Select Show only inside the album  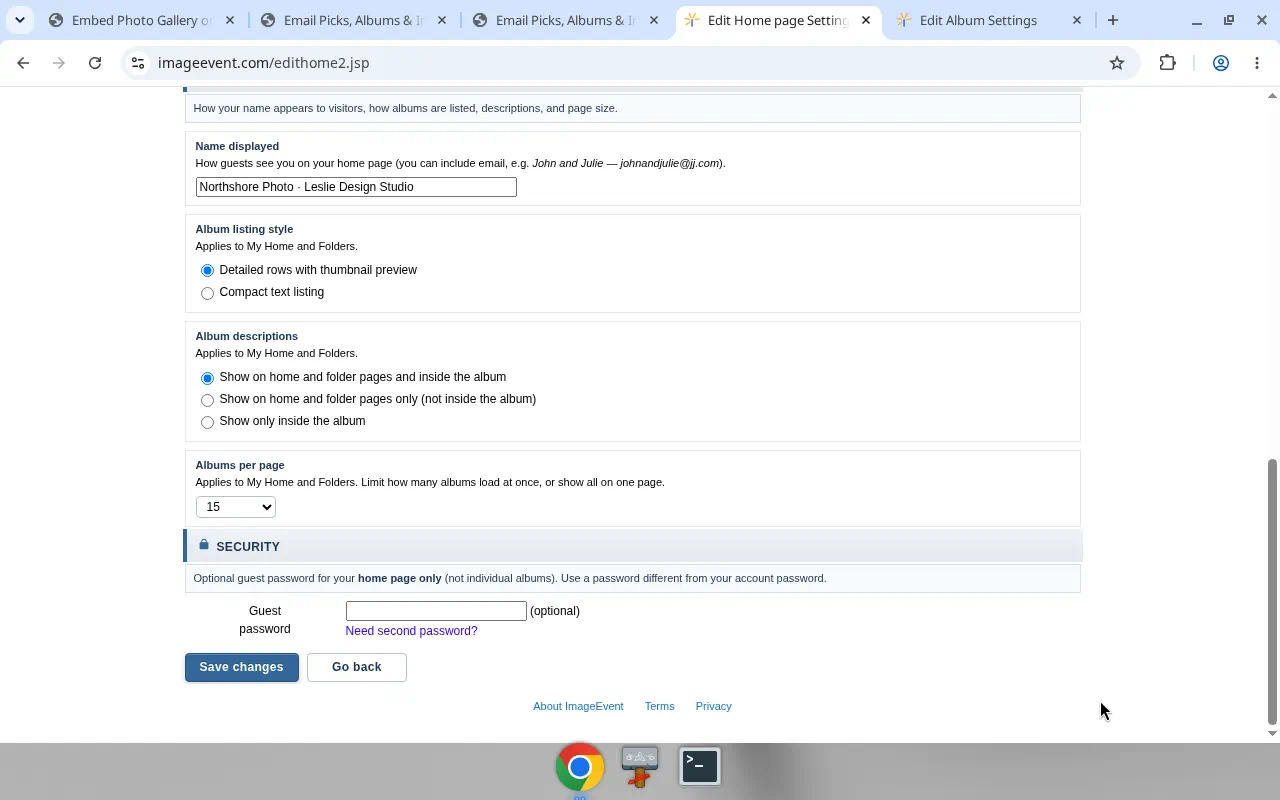207,422
